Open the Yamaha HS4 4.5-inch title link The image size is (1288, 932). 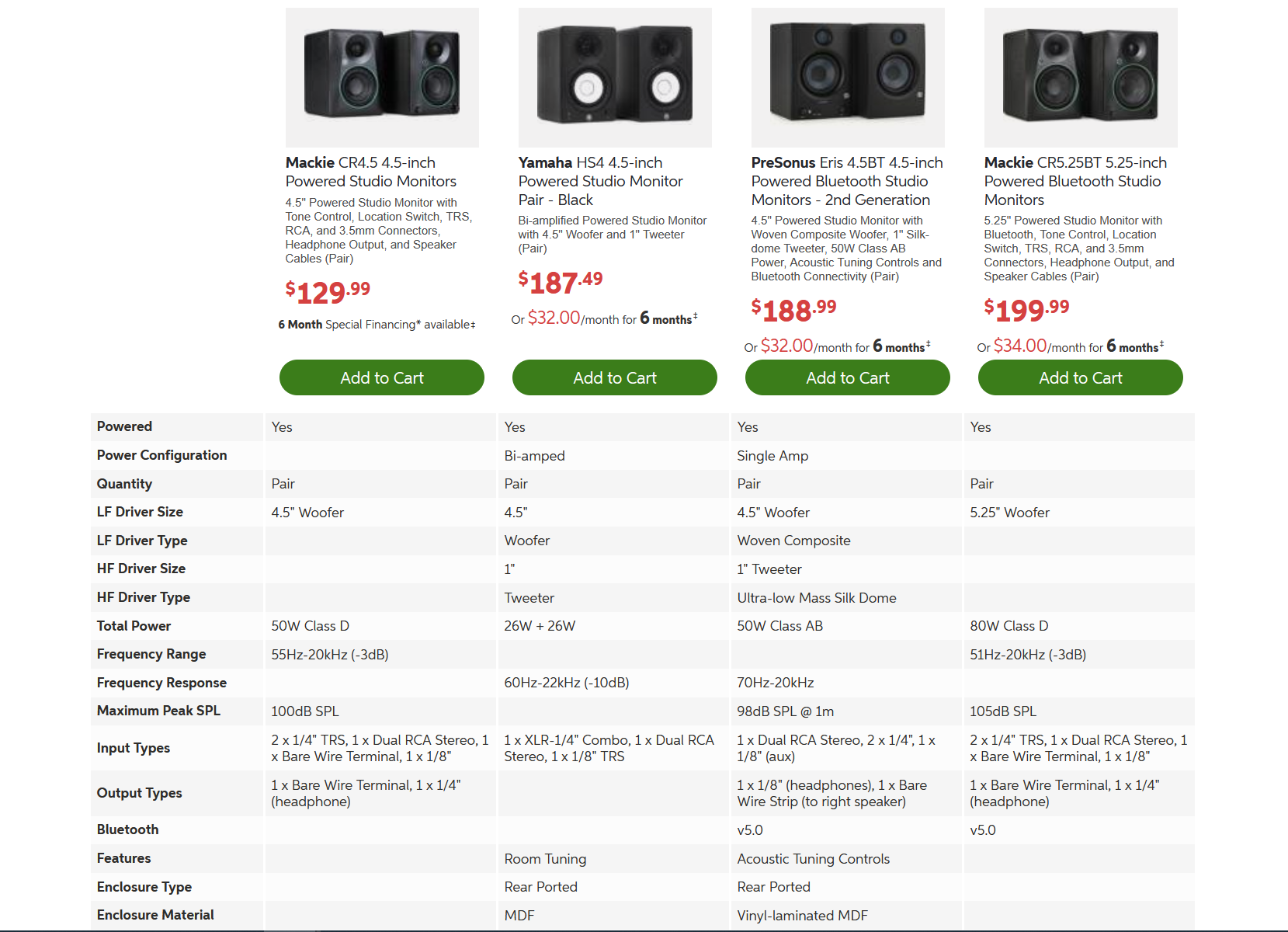600,181
